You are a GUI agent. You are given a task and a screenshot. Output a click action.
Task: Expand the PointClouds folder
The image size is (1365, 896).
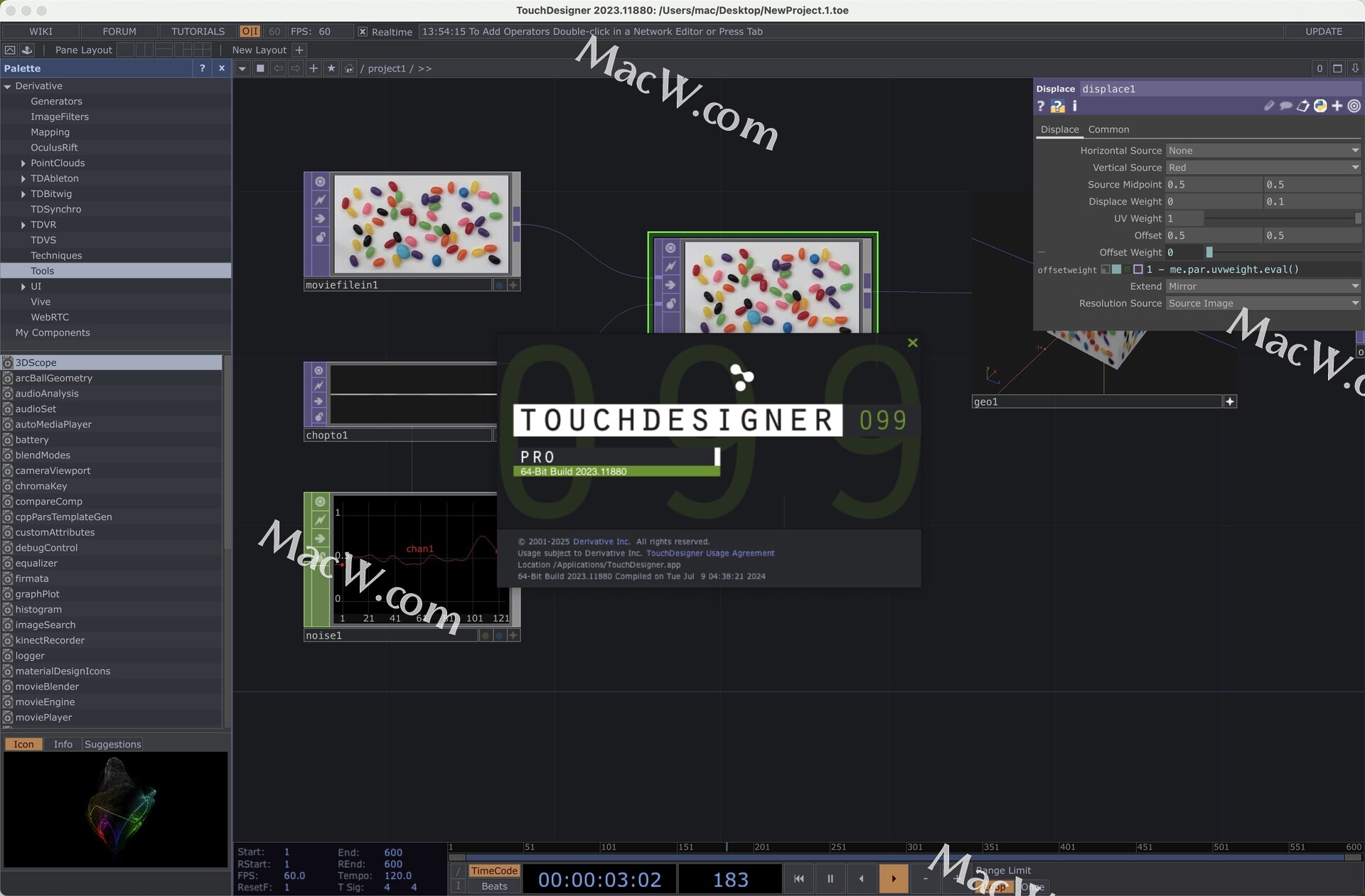(23, 163)
